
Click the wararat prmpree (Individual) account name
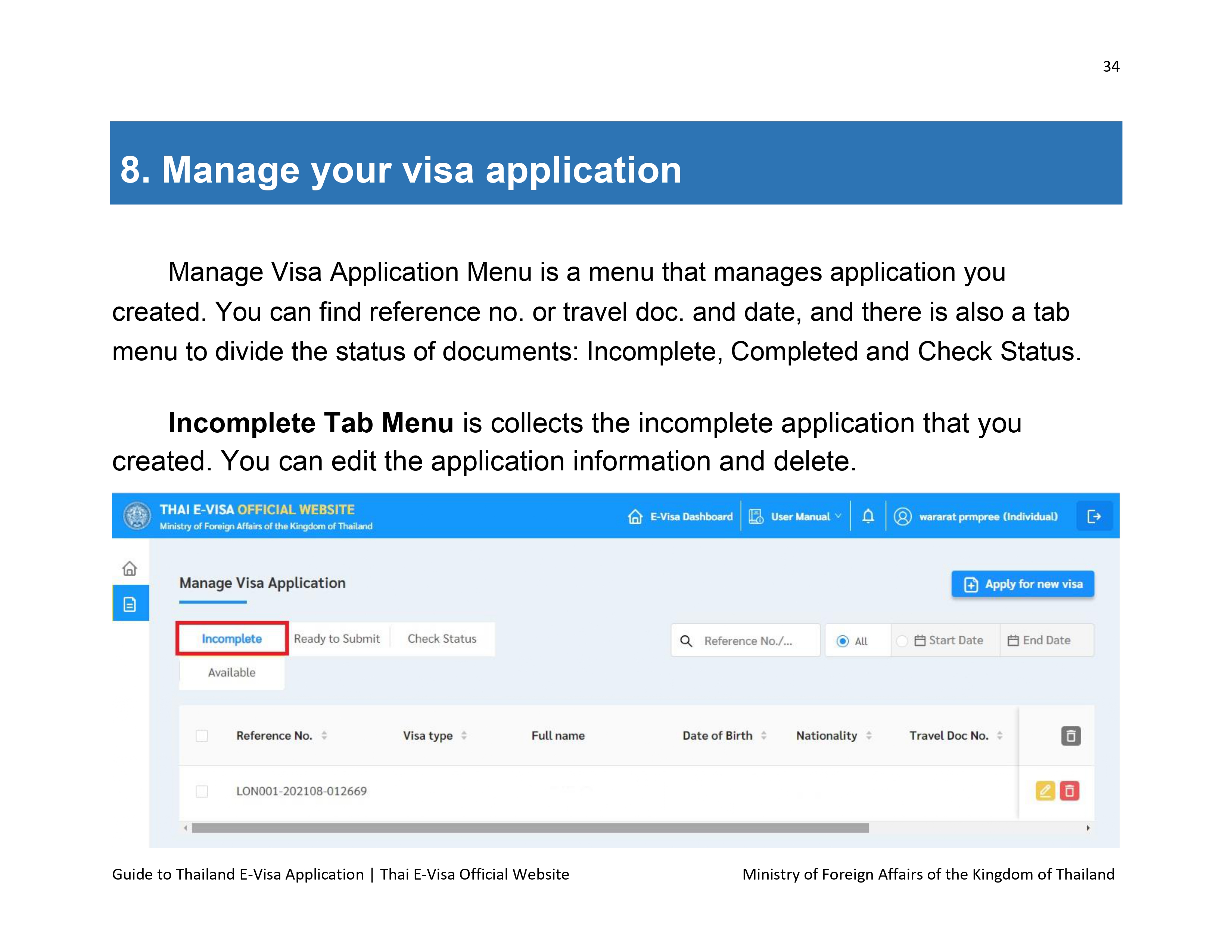[988, 517]
